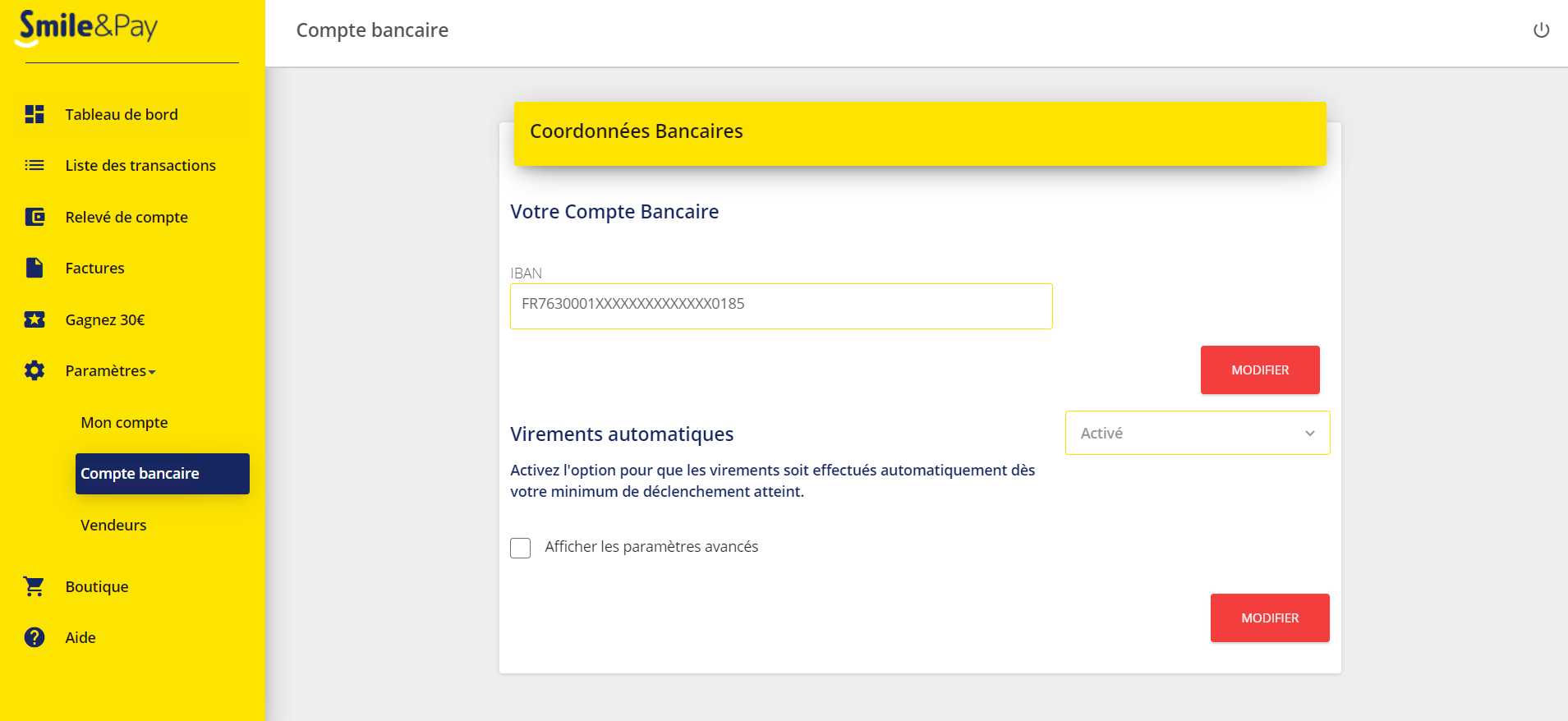Click the Gagnez 30€ star ticket icon
Screen dimensions: 1568x721
point(34,319)
